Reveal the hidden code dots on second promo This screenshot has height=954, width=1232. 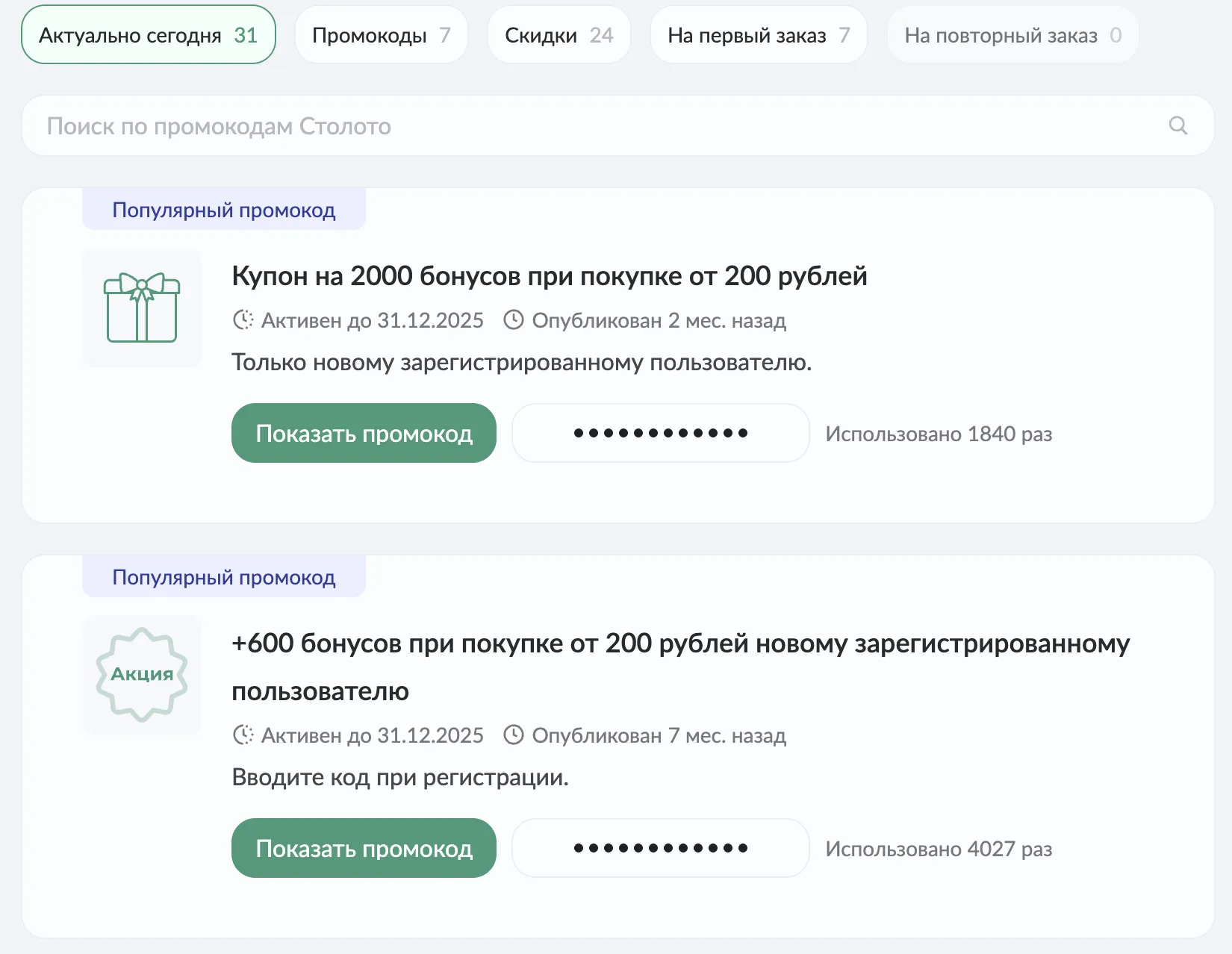click(x=660, y=848)
